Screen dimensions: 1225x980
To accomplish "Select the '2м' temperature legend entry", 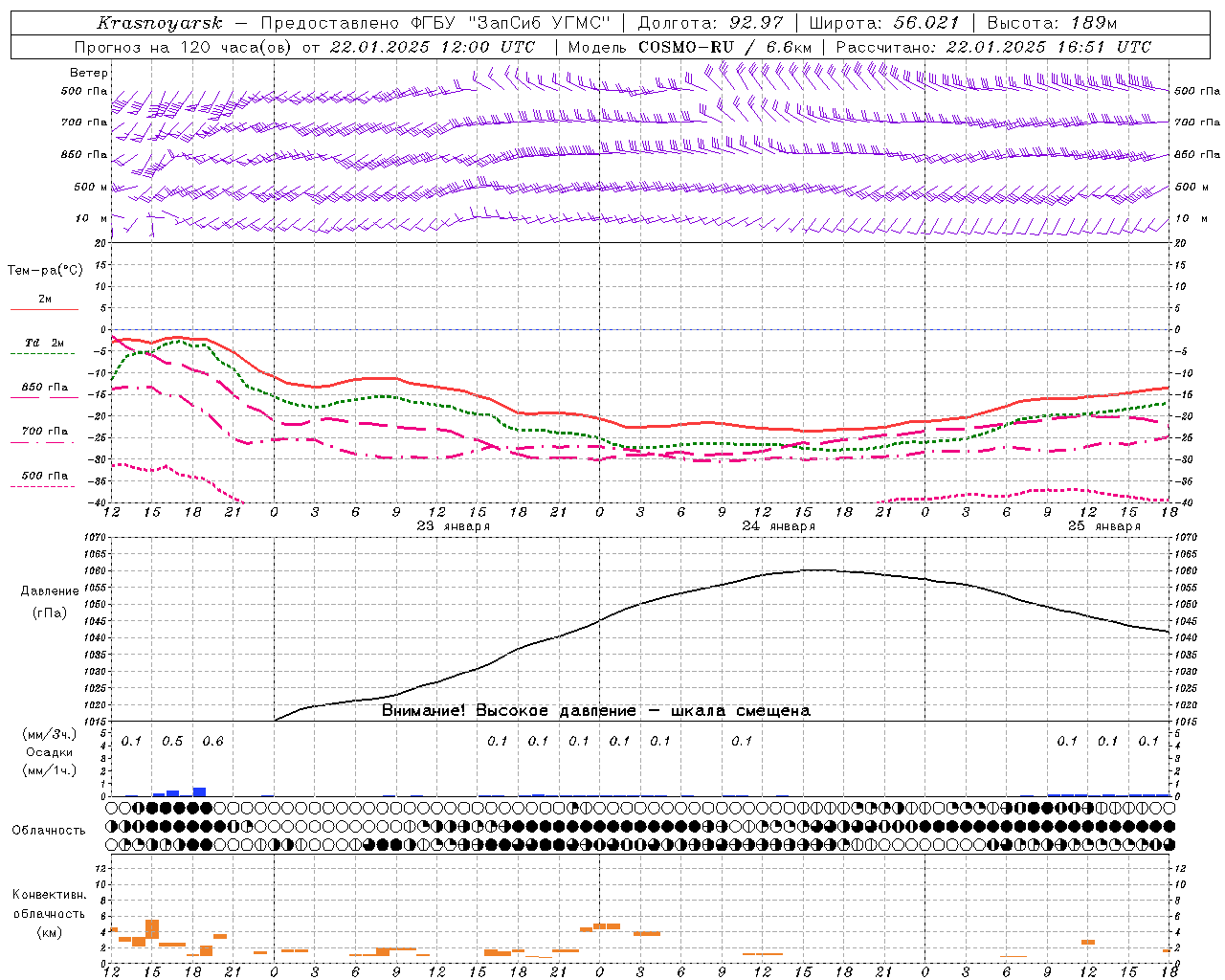I will tap(45, 300).
